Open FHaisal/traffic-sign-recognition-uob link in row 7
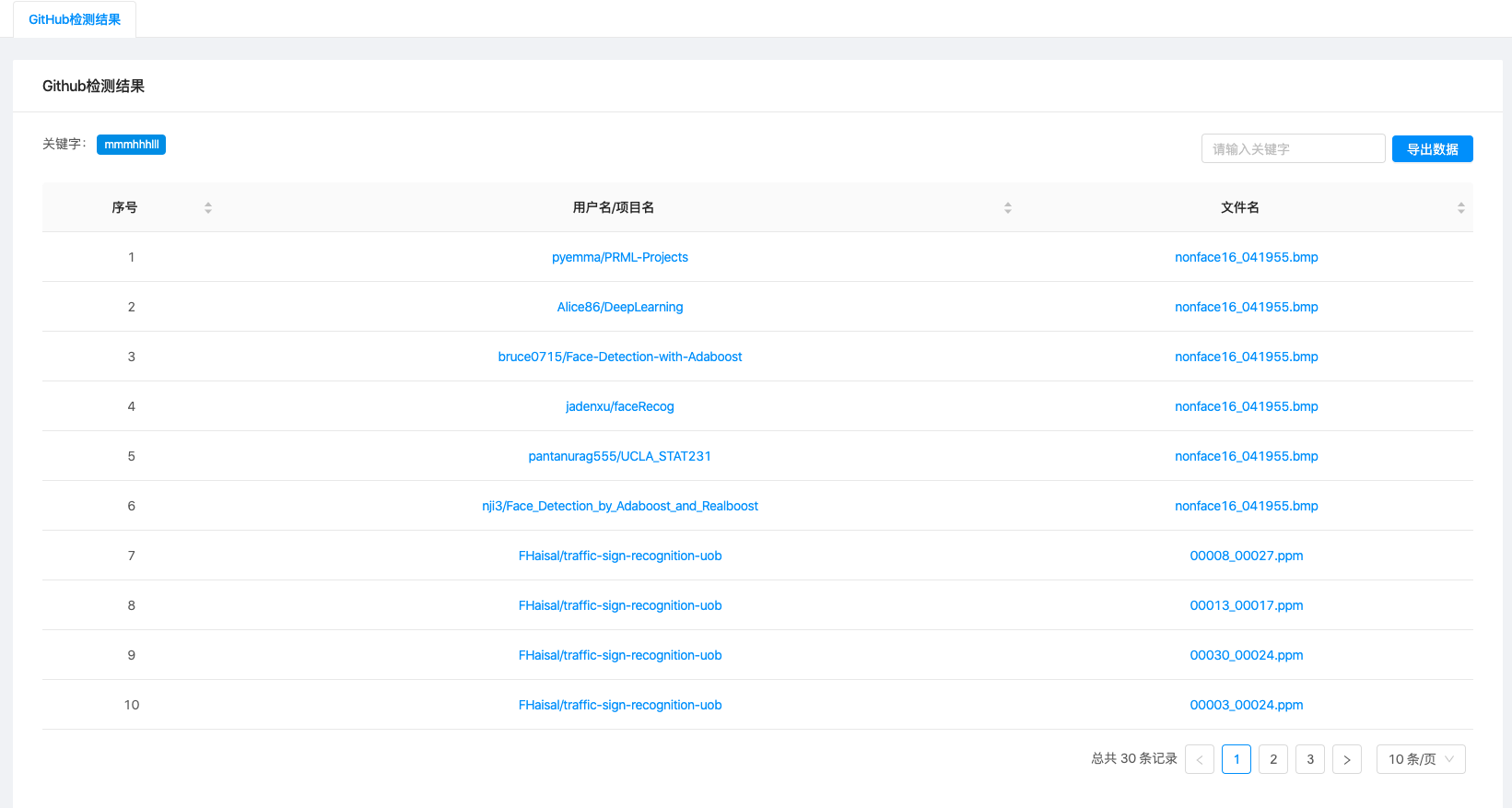Image resolution: width=1512 pixels, height=808 pixels. point(620,556)
